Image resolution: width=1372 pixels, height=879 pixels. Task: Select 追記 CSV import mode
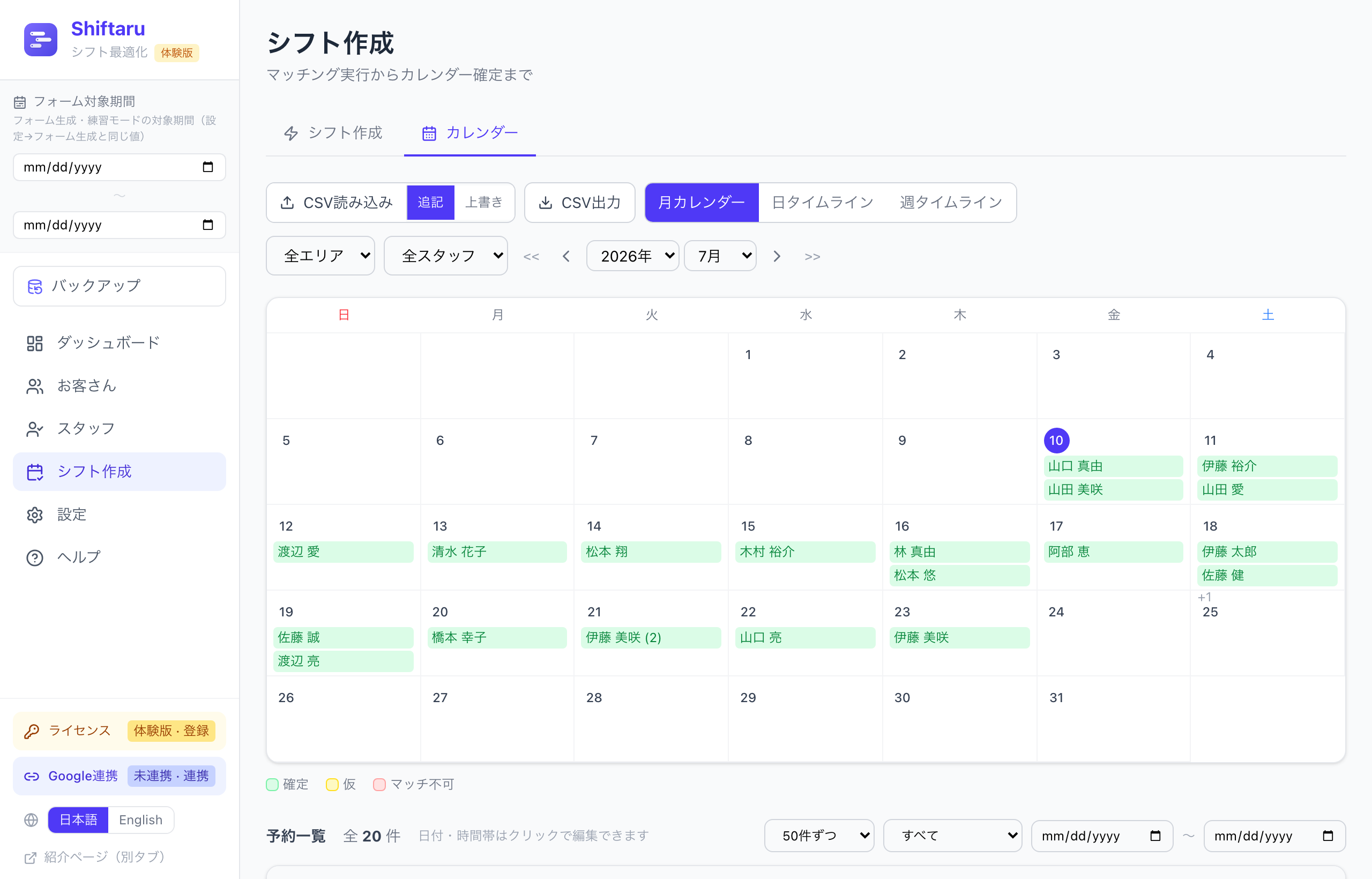point(430,203)
